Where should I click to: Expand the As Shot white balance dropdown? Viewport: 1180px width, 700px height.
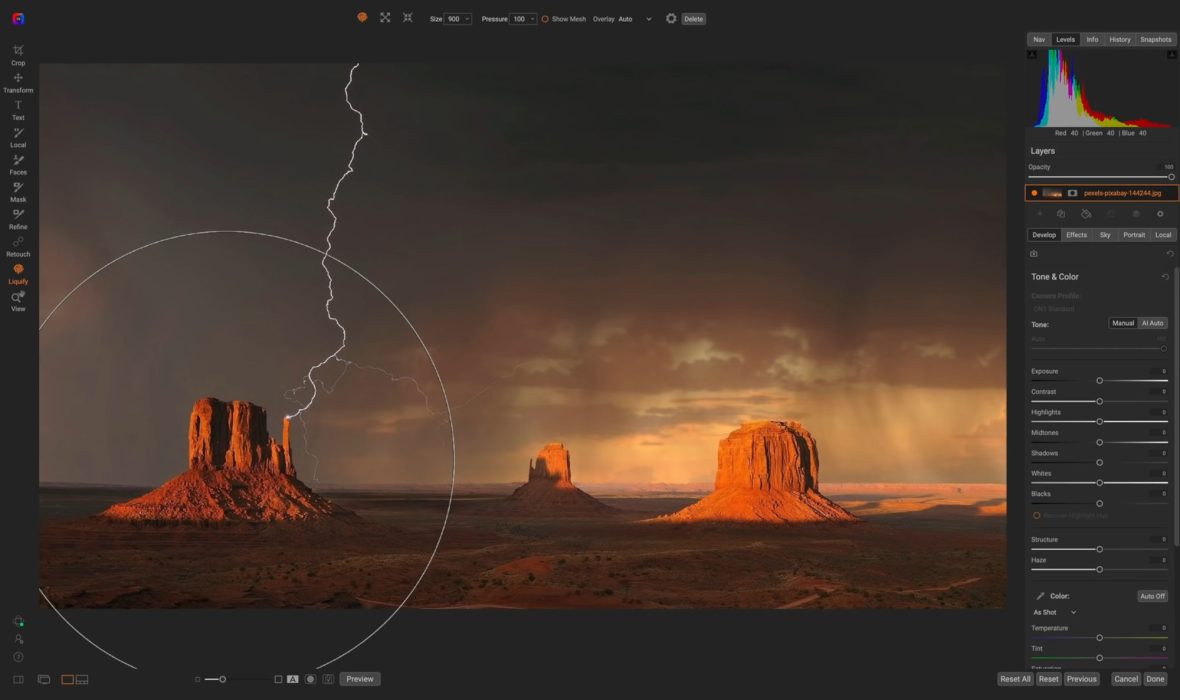point(1055,612)
